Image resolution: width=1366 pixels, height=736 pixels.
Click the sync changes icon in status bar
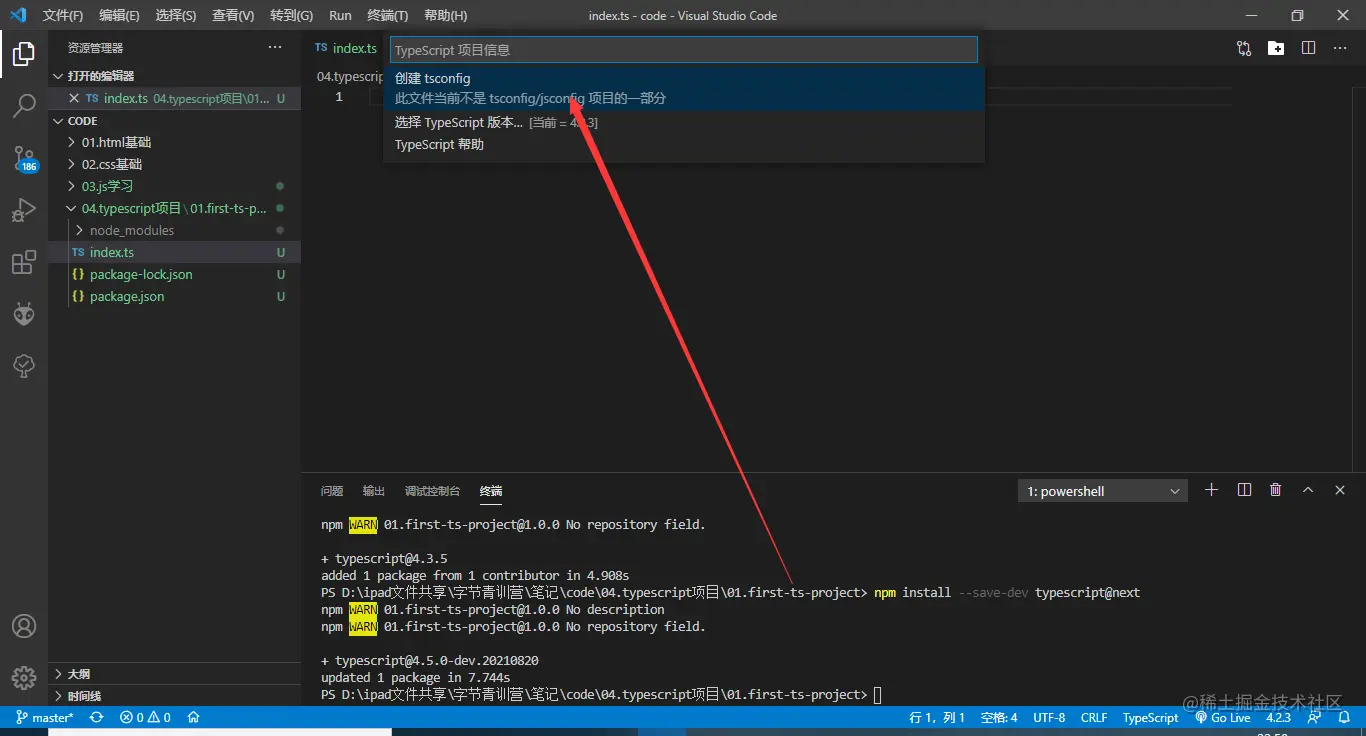point(96,717)
